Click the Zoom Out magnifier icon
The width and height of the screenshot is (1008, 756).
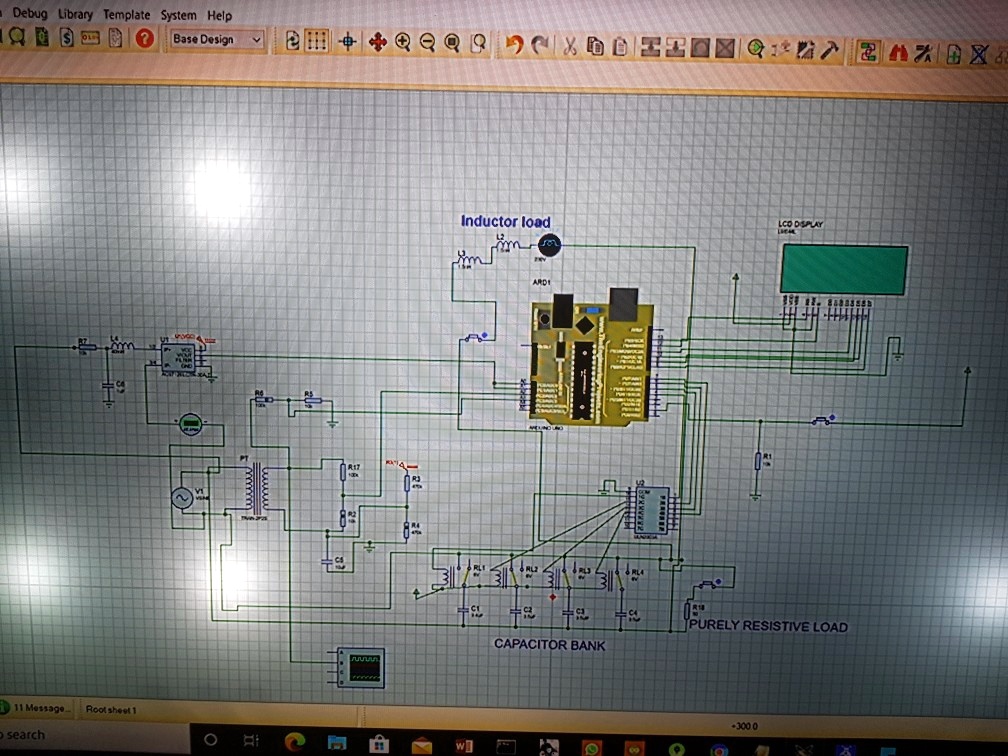tap(427, 42)
